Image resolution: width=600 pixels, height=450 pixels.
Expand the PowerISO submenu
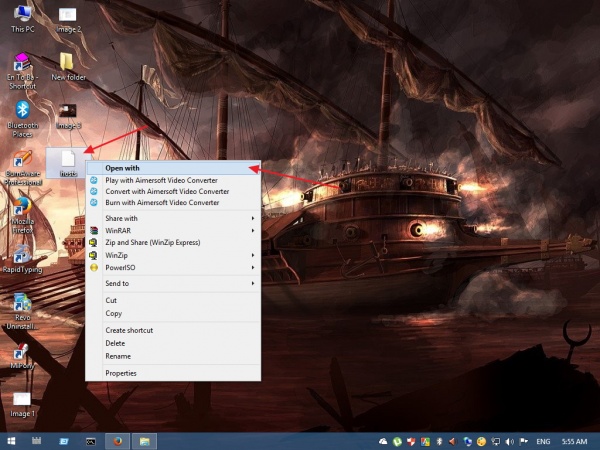[x=173, y=267]
